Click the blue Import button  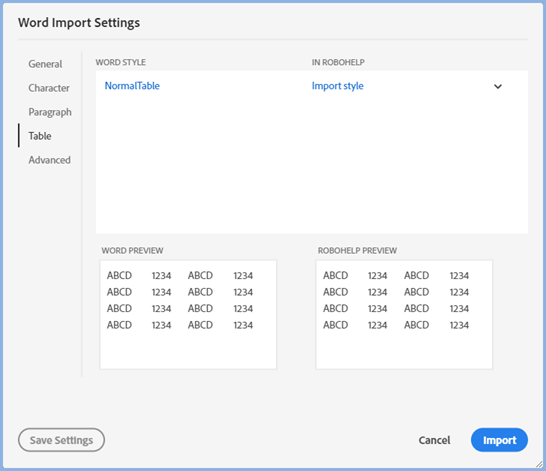coord(499,440)
